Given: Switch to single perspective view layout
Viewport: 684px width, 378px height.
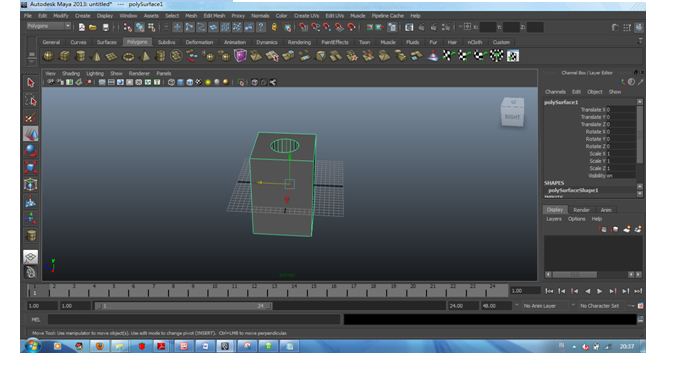Looking at the screenshot, I should click(x=31, y=257).
